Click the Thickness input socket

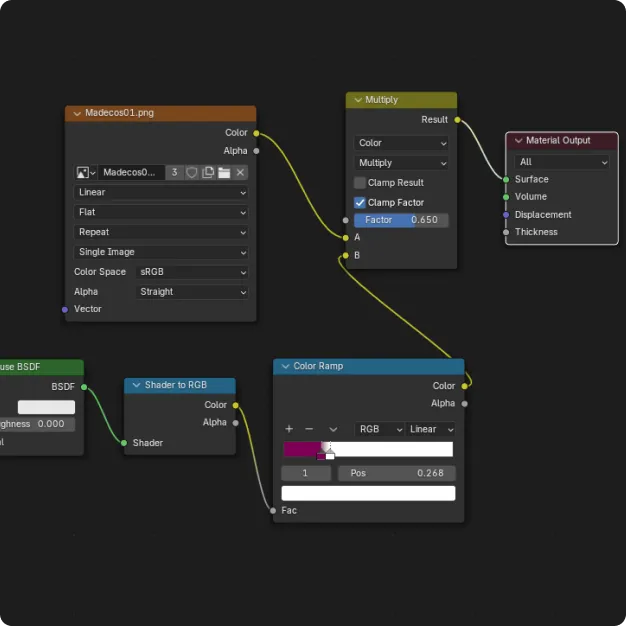(x=506, y=232)
